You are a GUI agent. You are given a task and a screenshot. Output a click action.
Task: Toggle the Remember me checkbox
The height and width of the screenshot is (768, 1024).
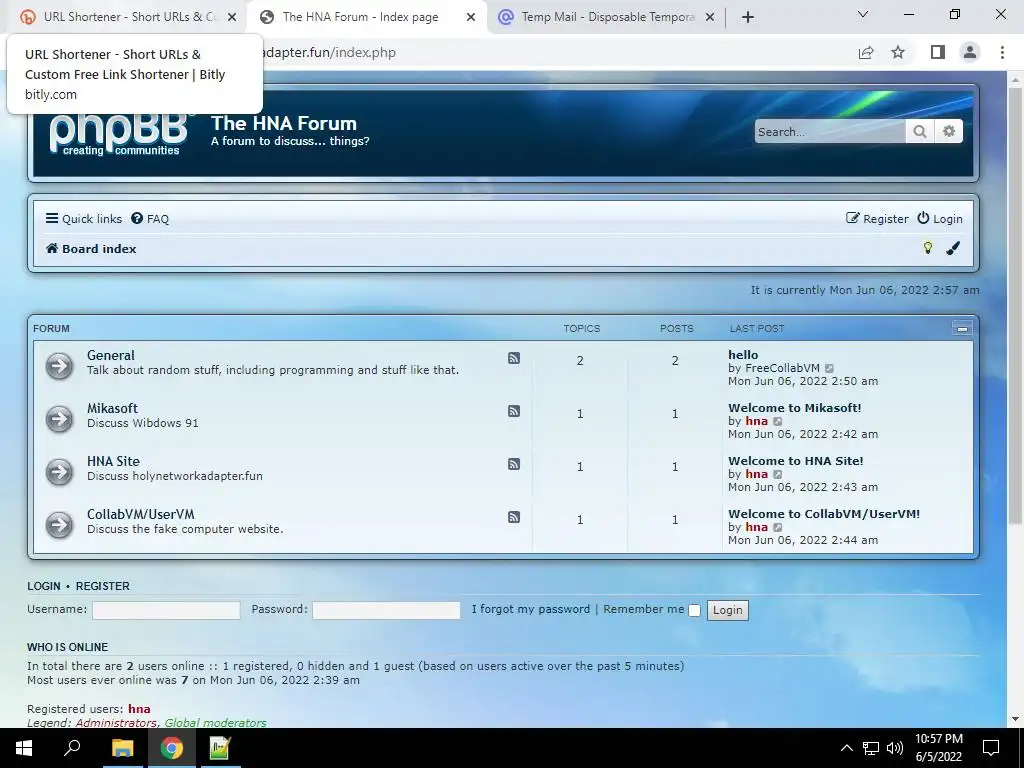coord(694,610)
